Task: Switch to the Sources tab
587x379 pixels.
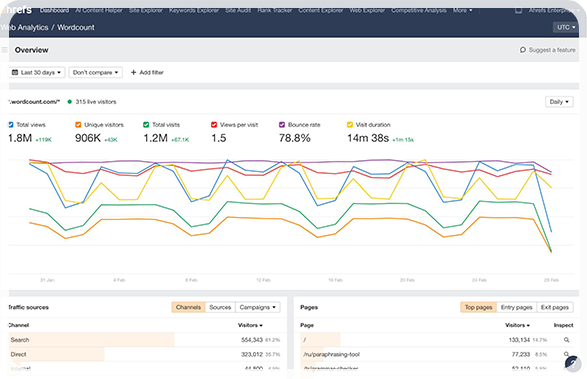Action: (220, 307)
